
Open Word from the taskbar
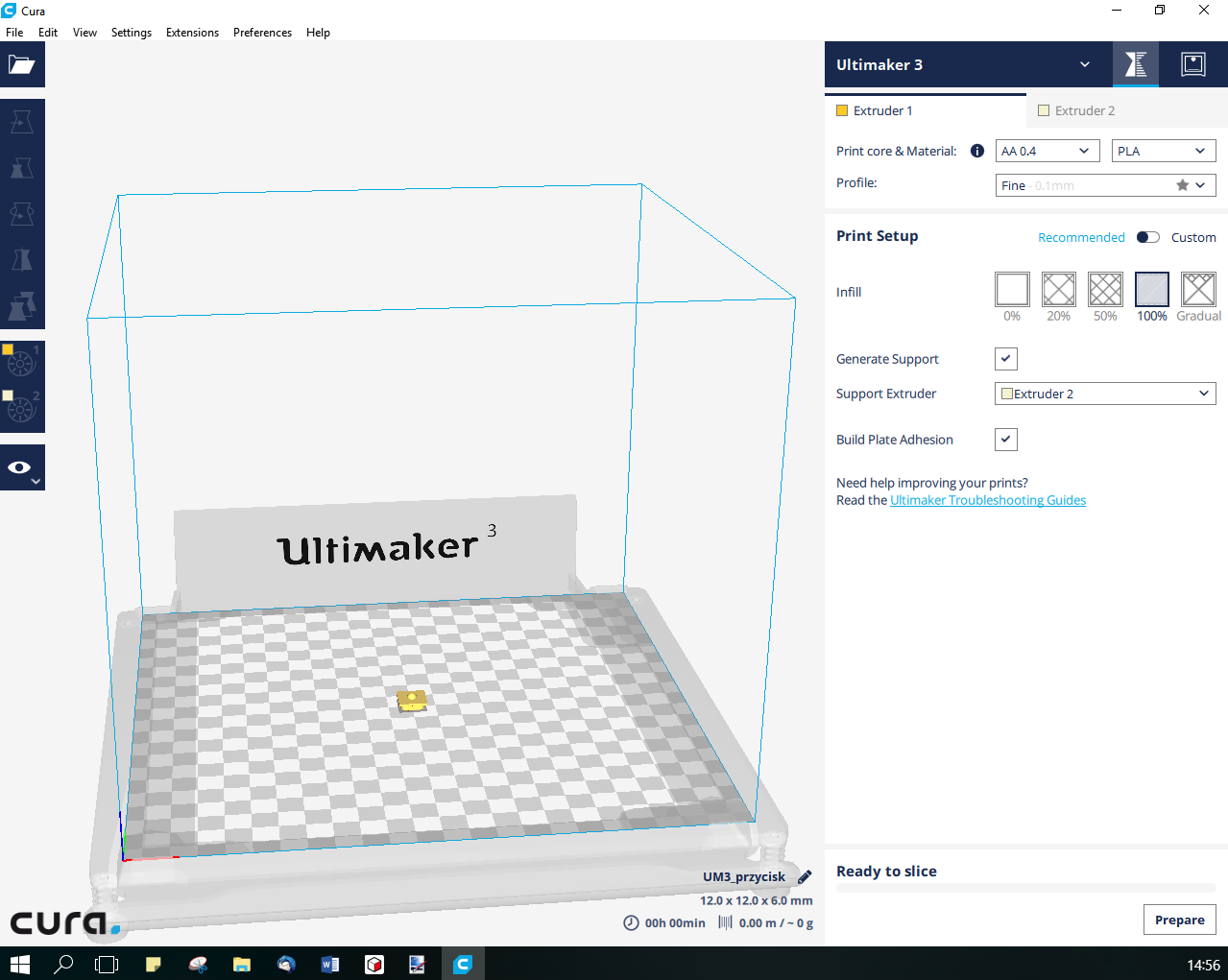pos(329,964)
